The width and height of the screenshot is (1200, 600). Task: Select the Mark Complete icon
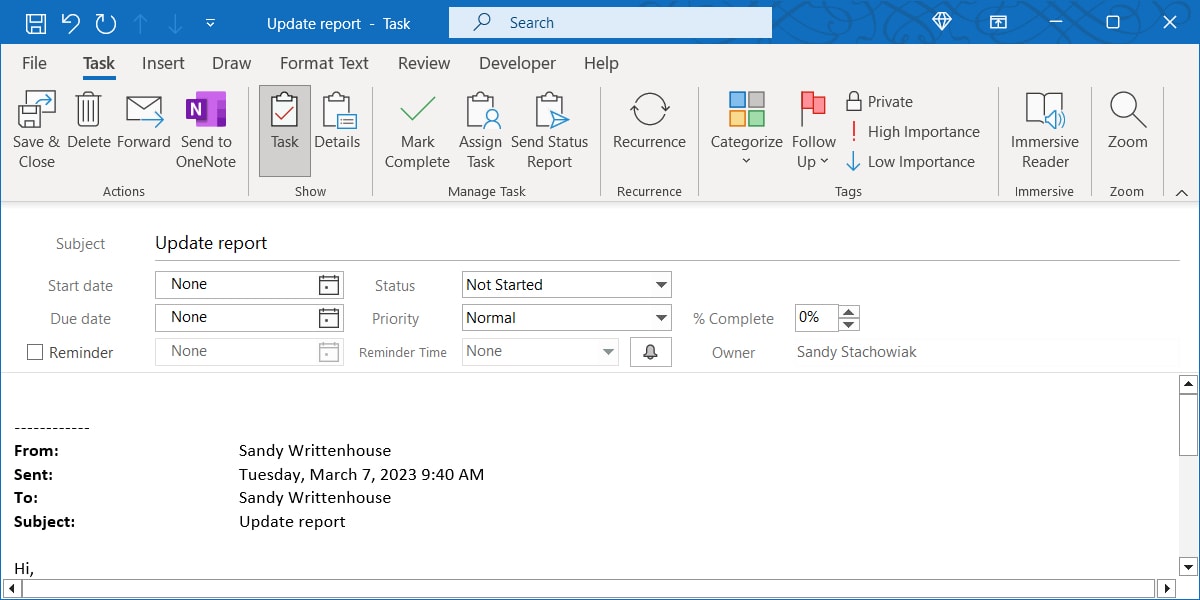pos(416,128)
